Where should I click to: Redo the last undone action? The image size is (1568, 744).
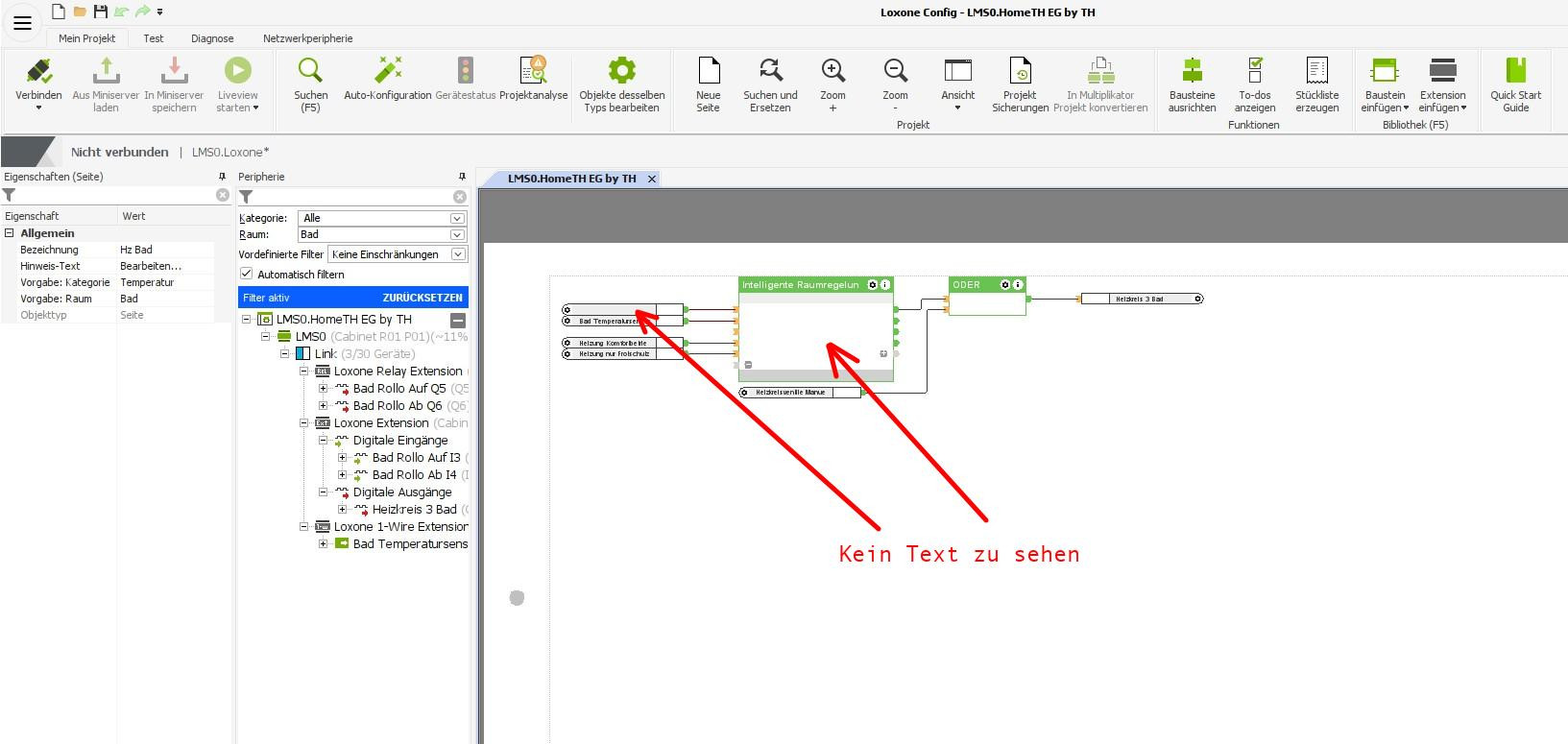tap(142, 12)
